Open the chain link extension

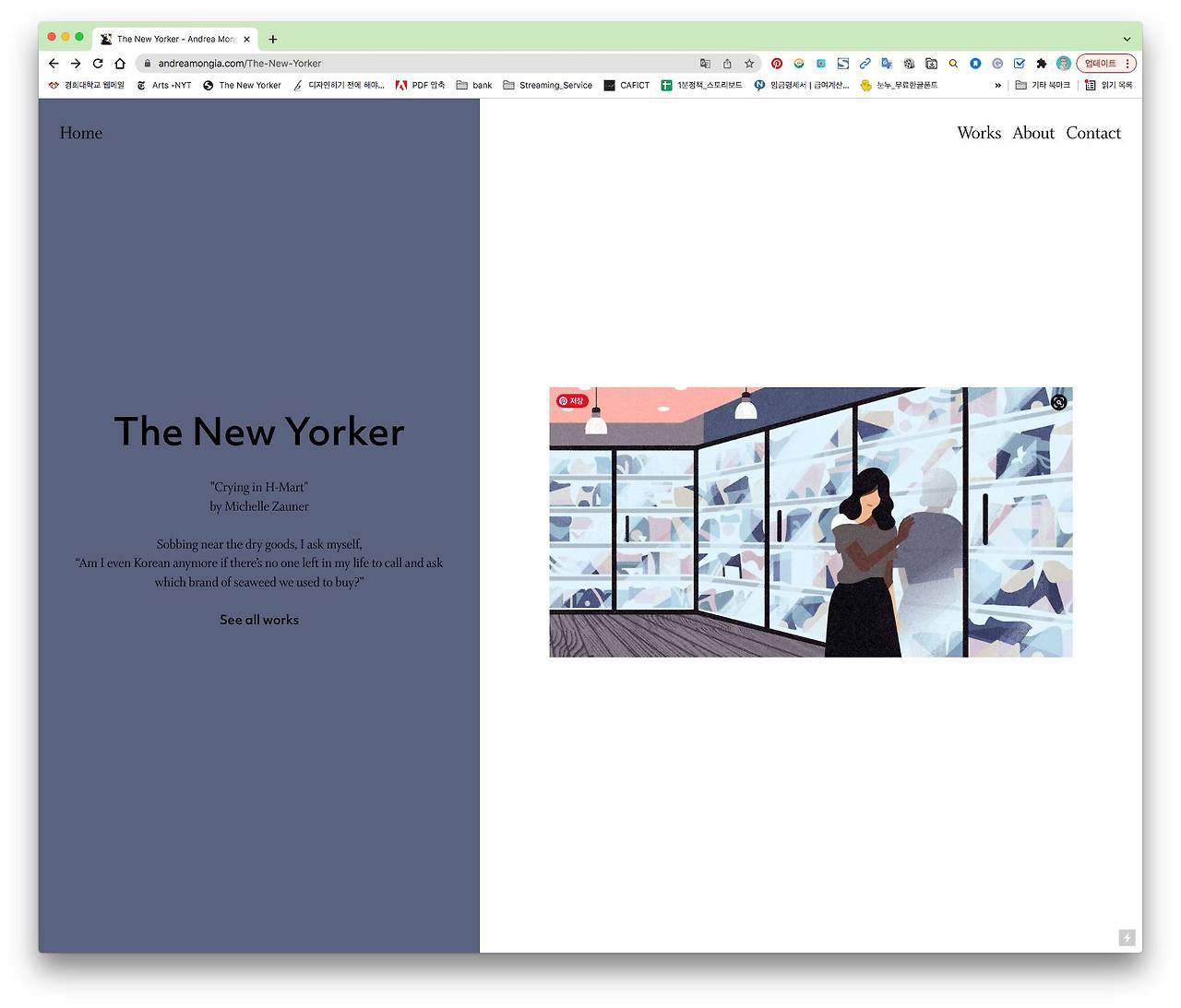[865, 64]
